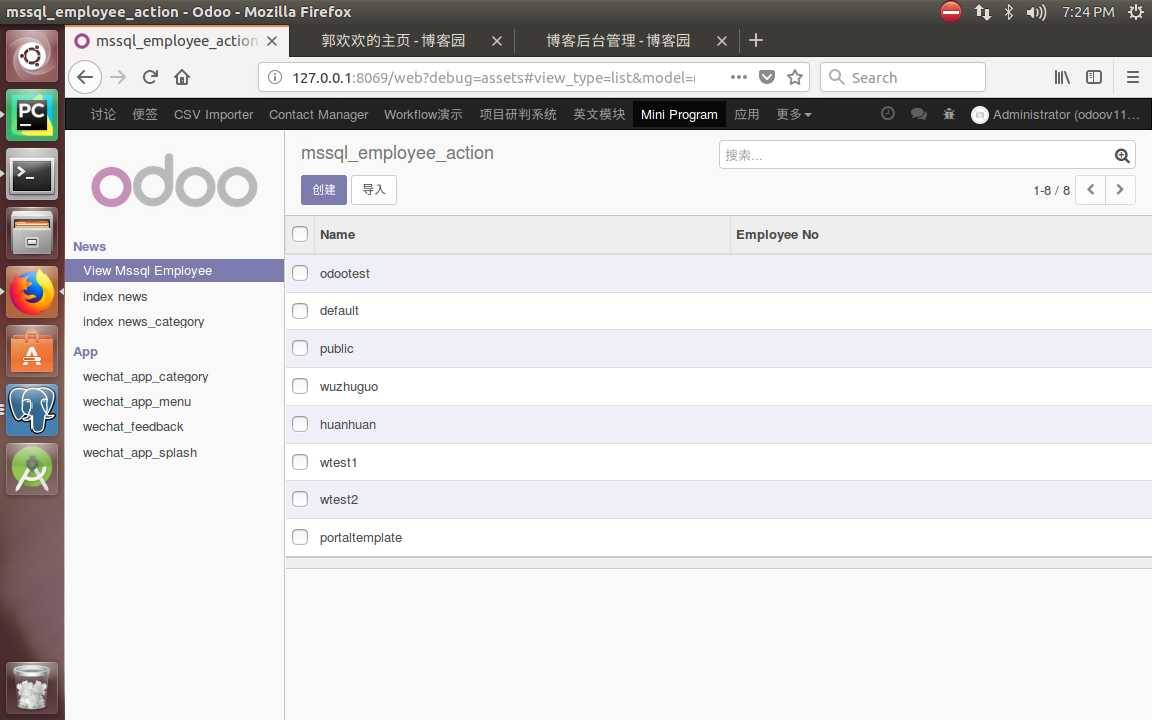Open network connection indicator

tap(982, 12)
